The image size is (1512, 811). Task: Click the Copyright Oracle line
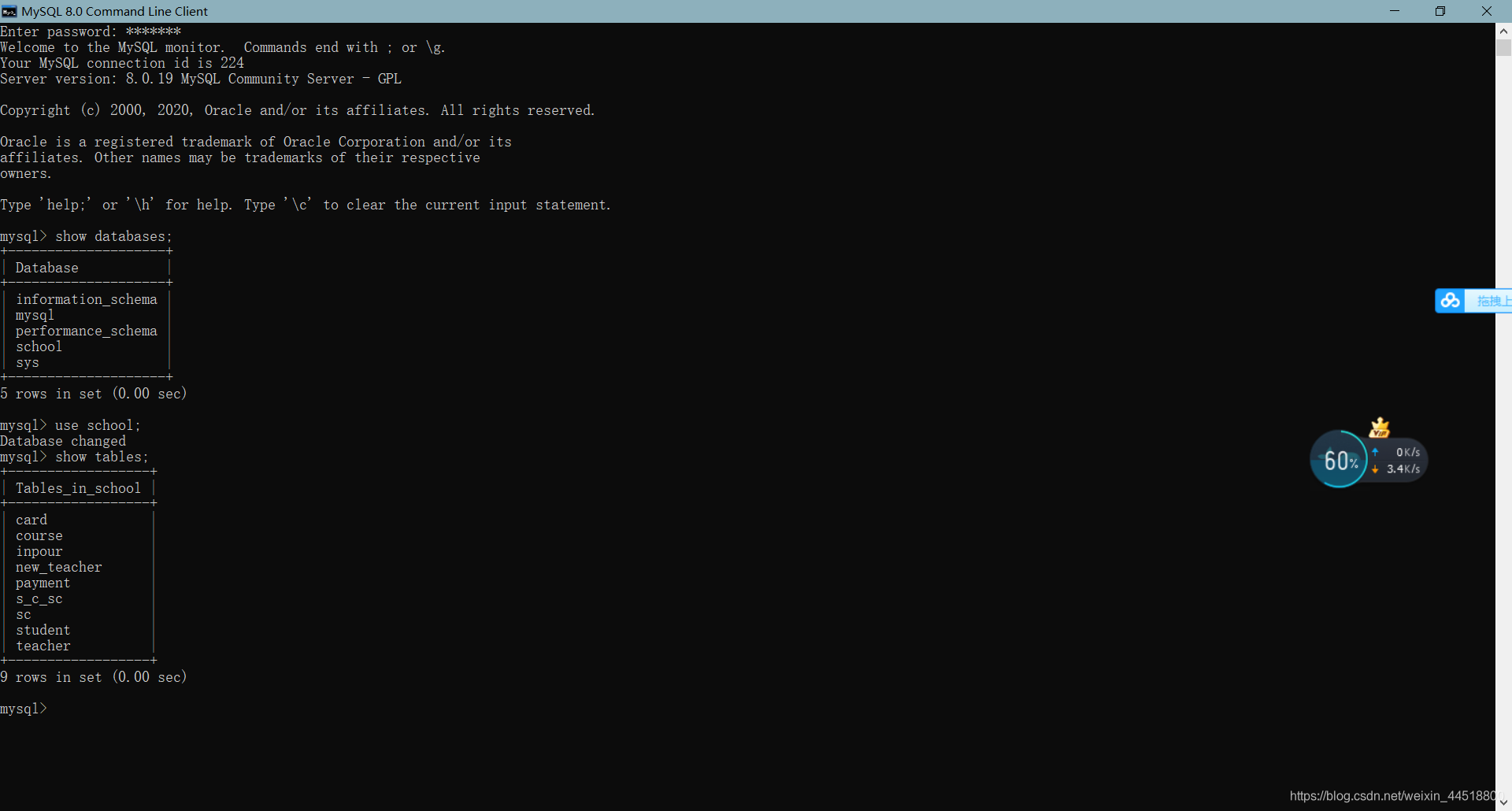coord(298,110)
